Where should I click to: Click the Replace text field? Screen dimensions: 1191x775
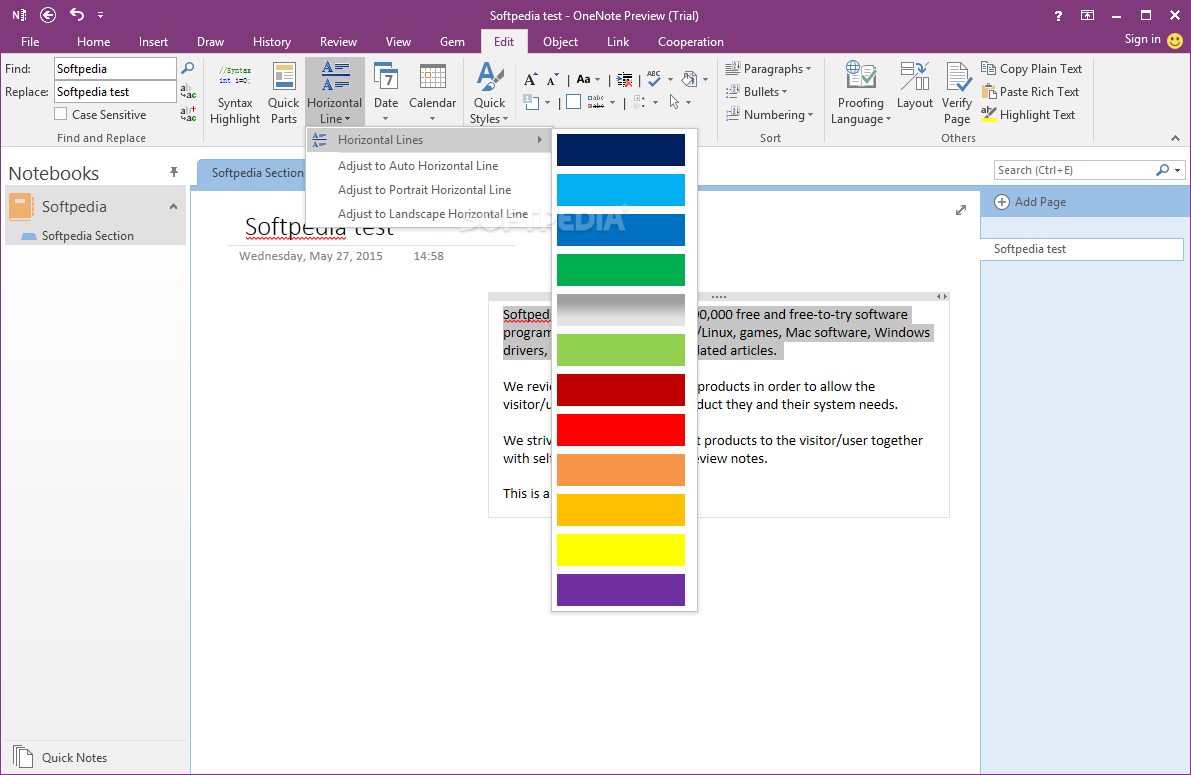point(115,92)
